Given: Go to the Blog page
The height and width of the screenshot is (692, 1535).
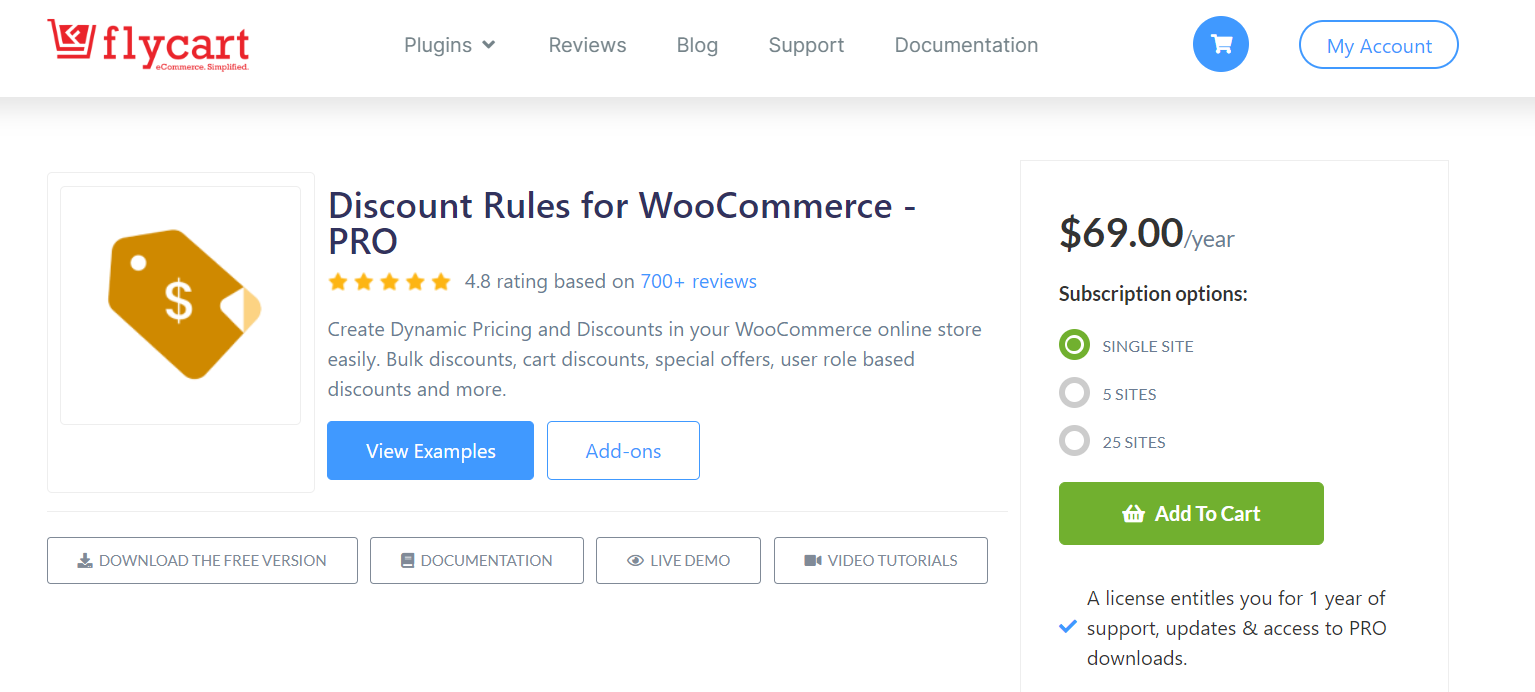Looking at the screenshot, I should 697,45.
